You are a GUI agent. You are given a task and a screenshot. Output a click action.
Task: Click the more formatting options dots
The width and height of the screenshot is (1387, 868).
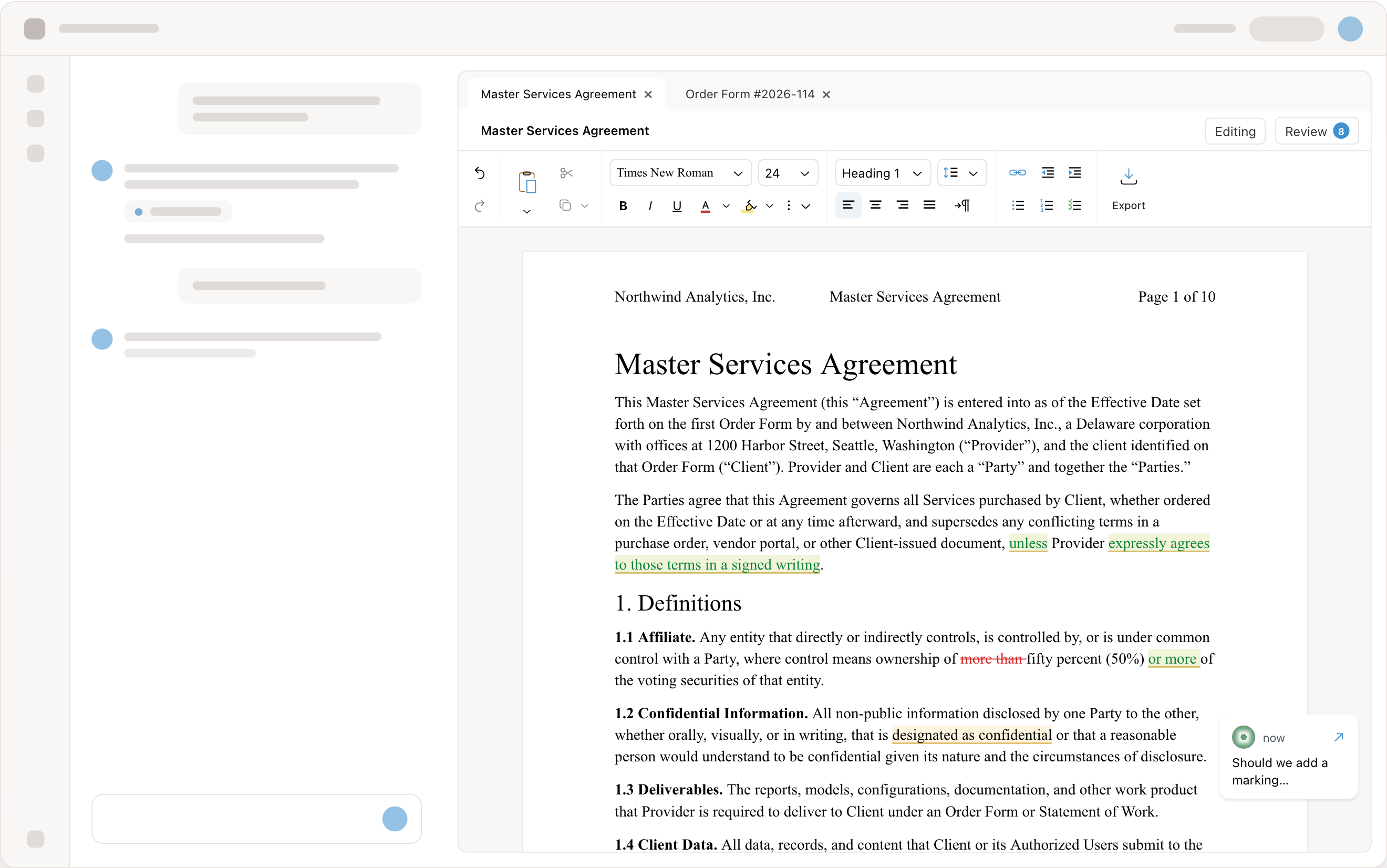[789, 205]
